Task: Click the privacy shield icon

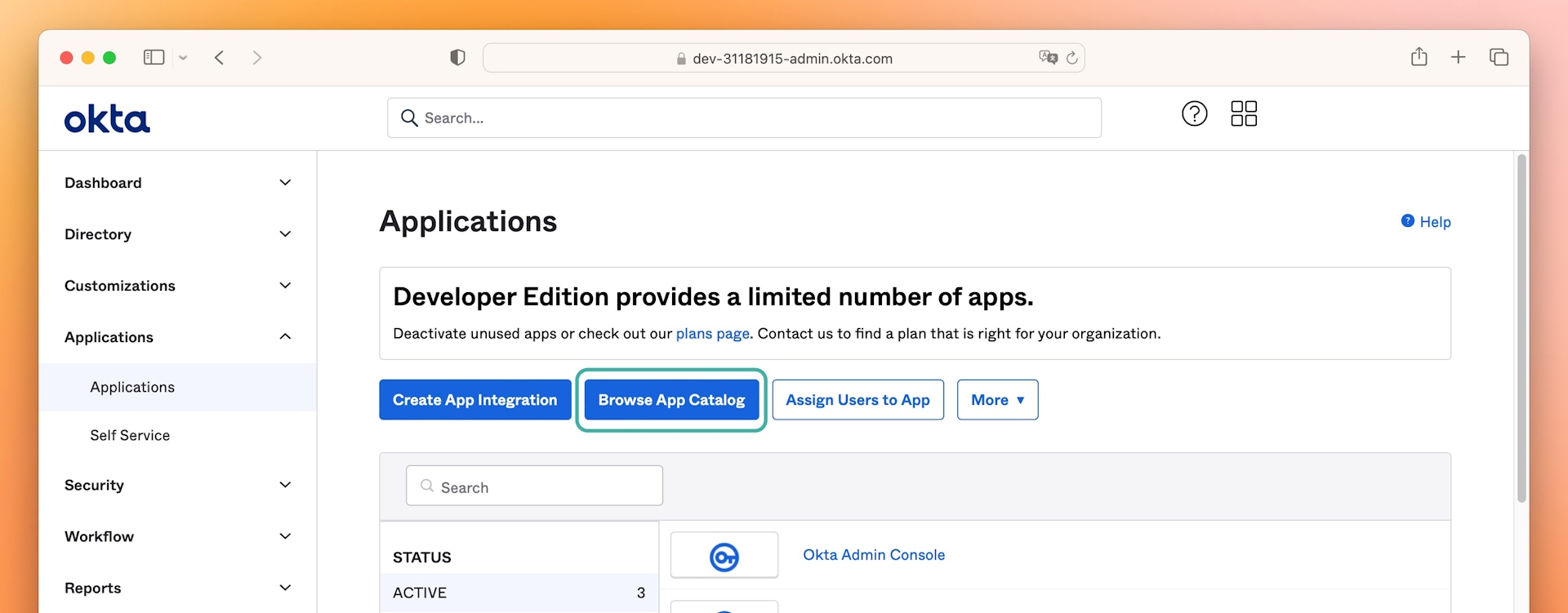Action: 457,57
